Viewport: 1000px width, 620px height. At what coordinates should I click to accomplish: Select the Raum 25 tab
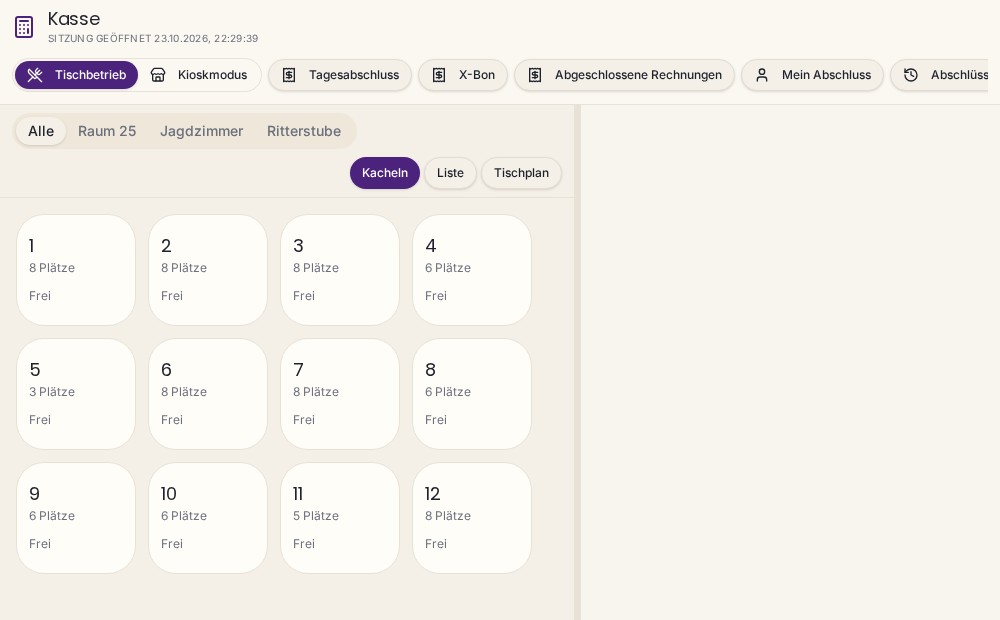tap(107, 131)
